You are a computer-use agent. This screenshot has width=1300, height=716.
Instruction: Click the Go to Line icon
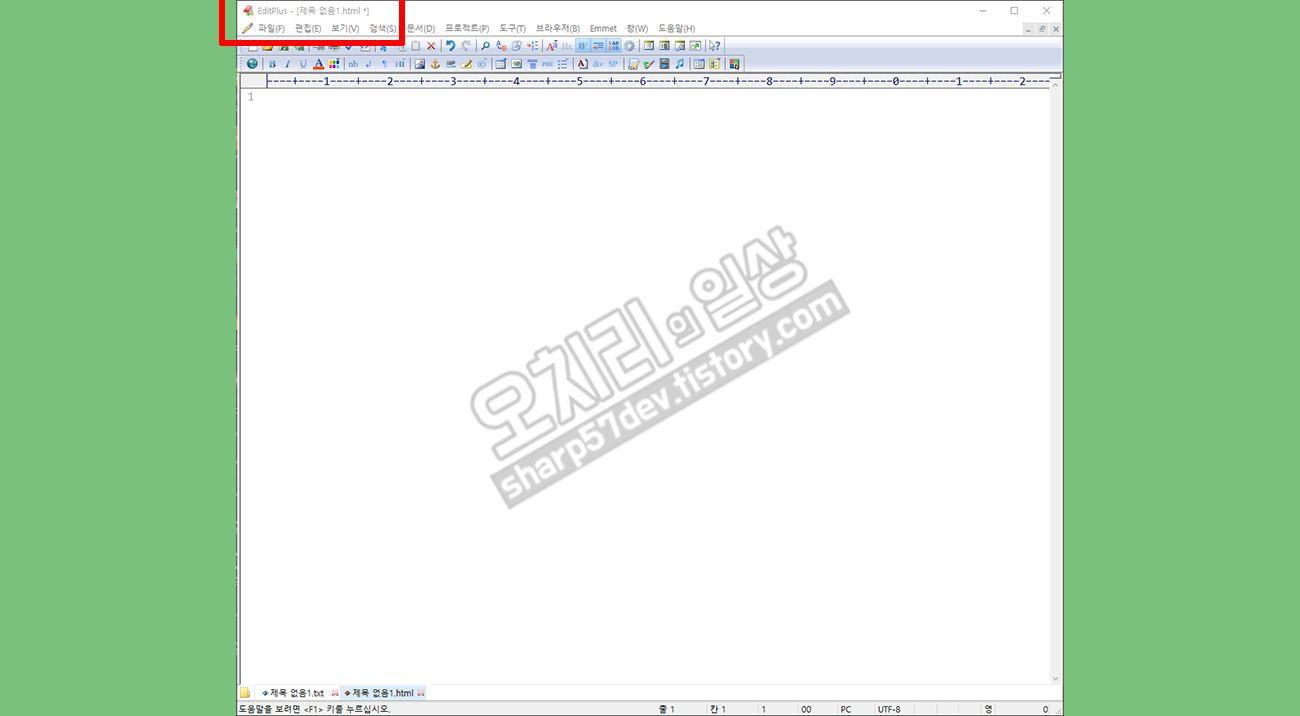(533, 46)
